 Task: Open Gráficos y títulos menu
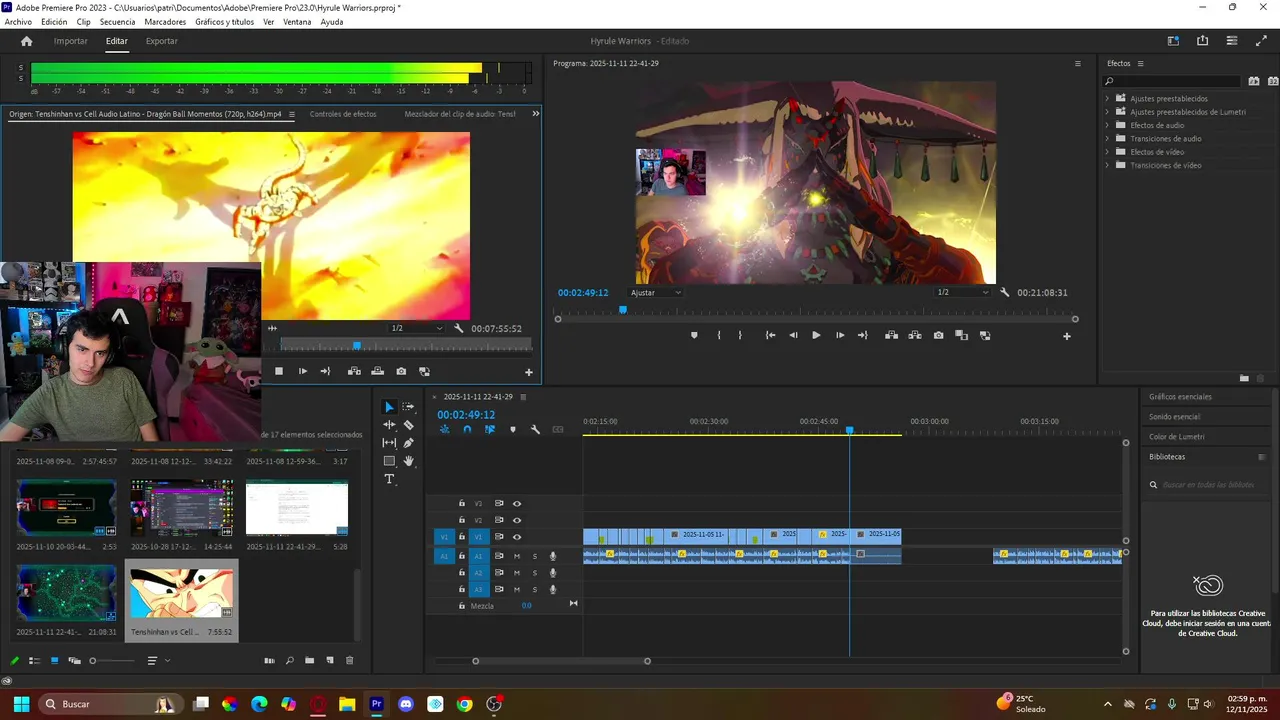point(224,22)
